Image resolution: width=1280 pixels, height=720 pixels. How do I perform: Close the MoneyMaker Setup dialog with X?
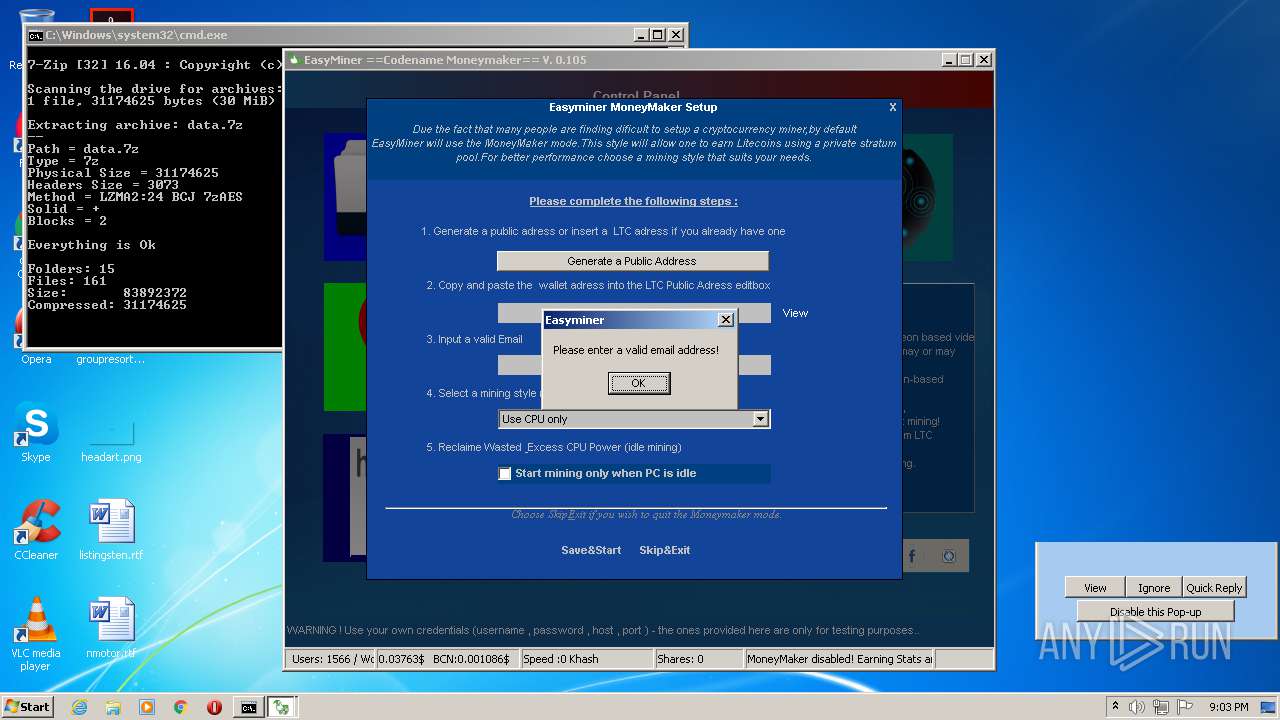pyautogui.click(x=893, y=107)
